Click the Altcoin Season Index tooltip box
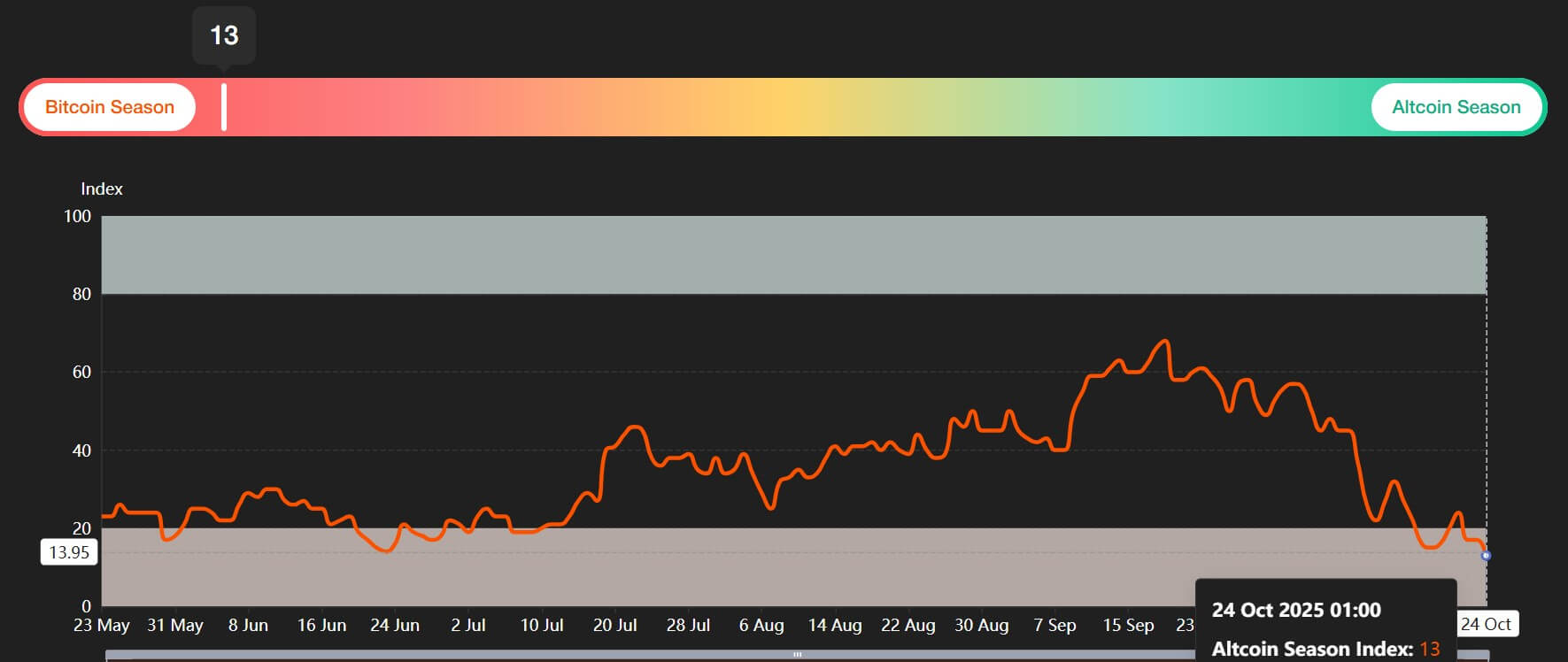 pos(1325,628)
